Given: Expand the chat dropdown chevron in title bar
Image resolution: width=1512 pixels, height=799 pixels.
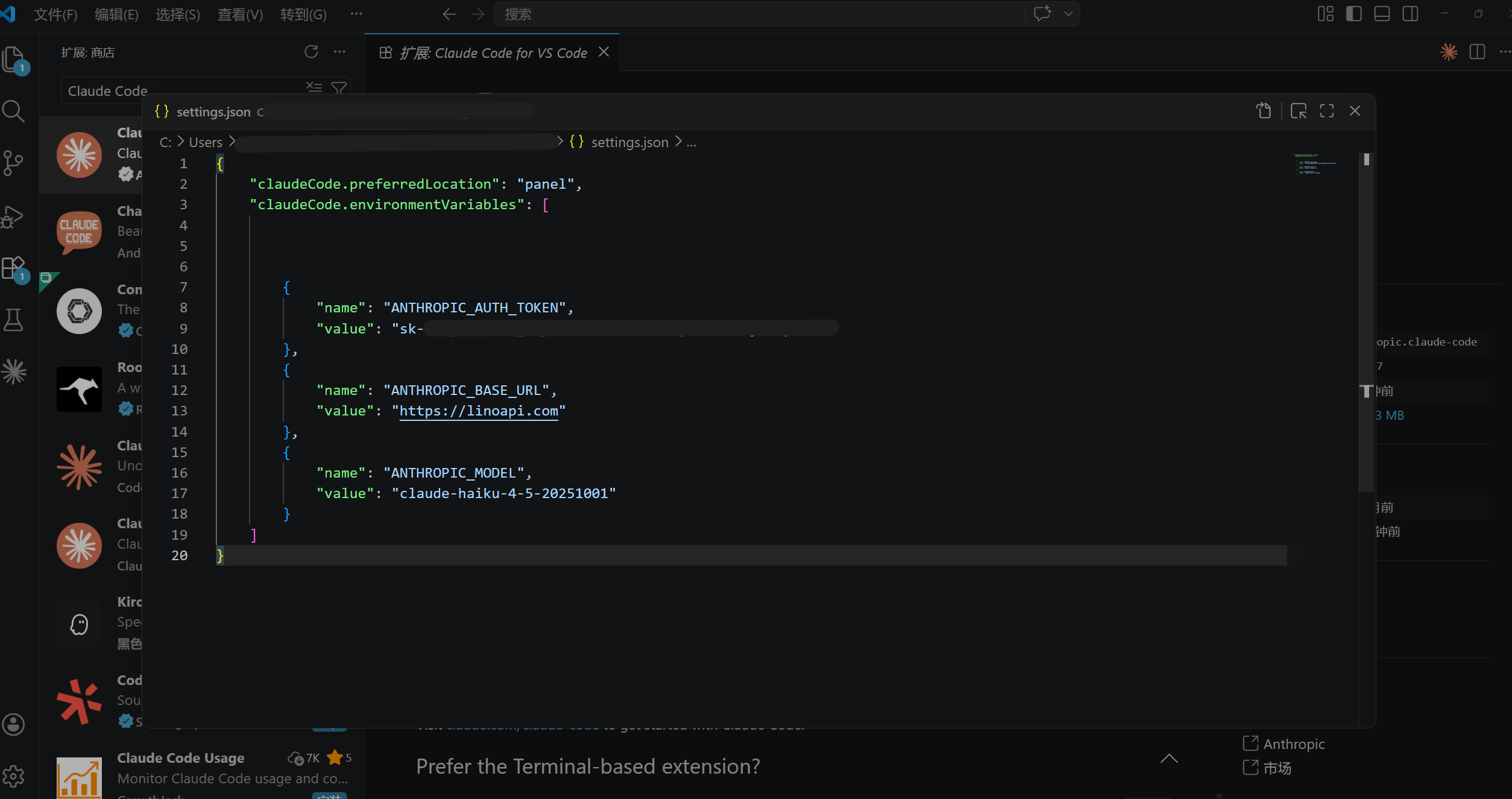Looking at the screenshot, I should coord(1068,14).
